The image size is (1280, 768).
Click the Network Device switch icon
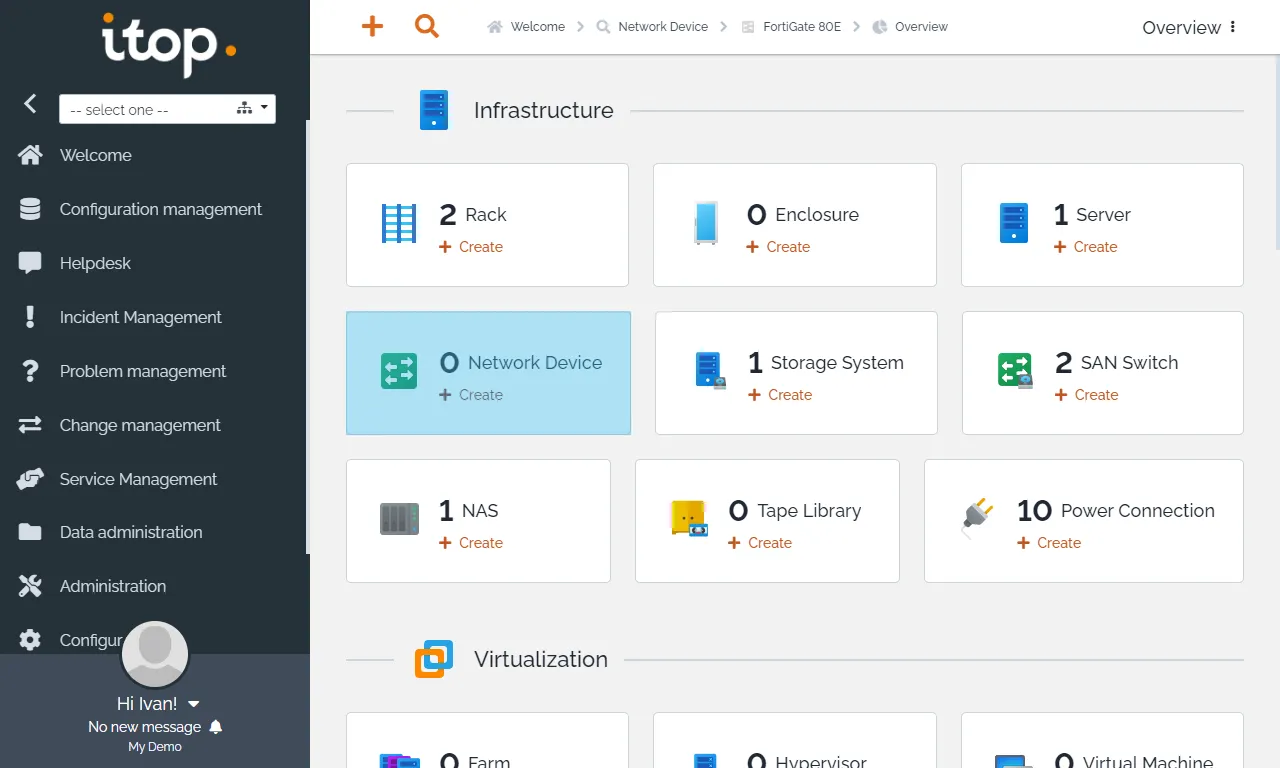[x=399, y=371]
